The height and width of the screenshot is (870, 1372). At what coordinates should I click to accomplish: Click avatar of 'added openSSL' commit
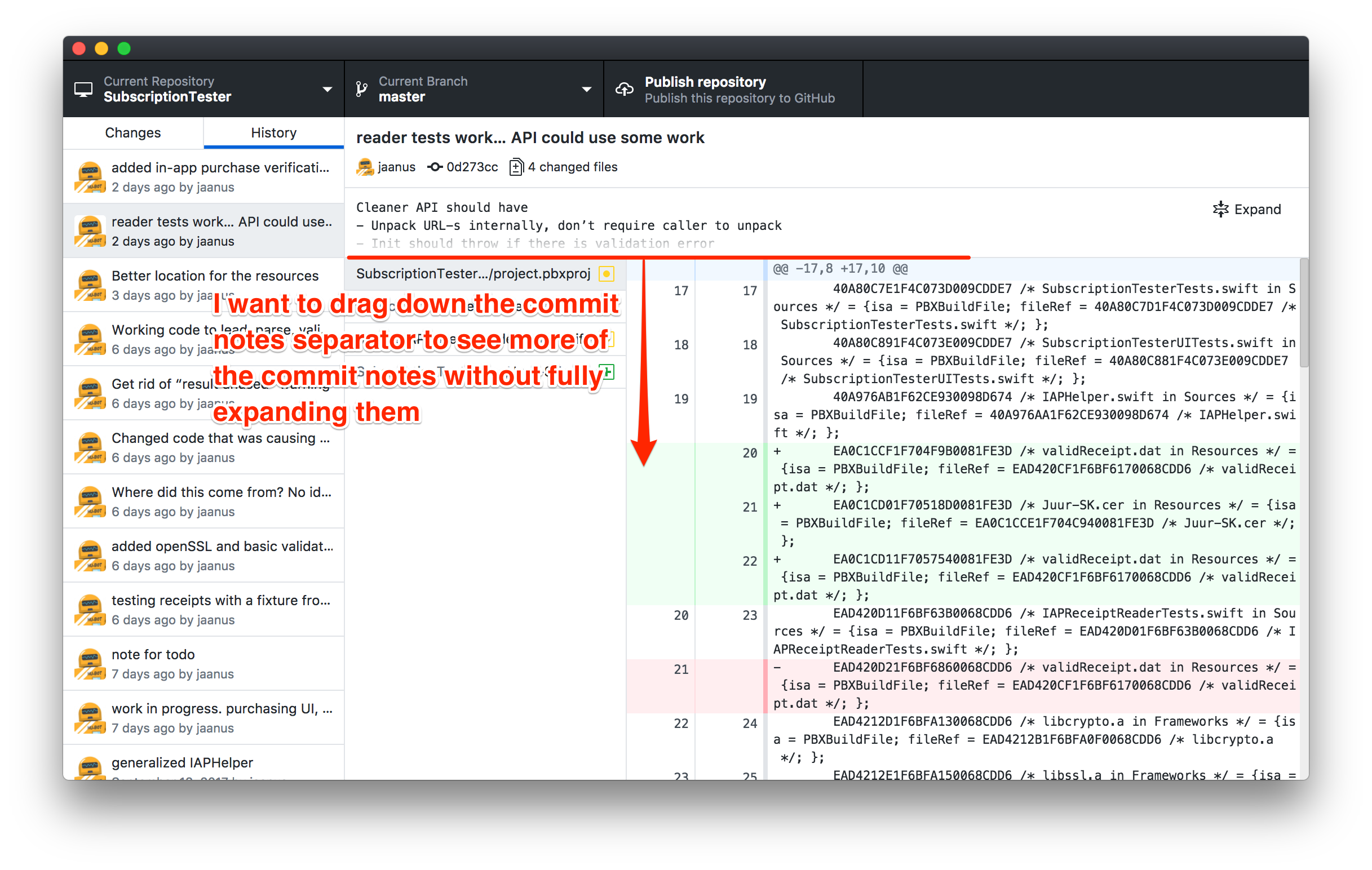tap(90, 556)
